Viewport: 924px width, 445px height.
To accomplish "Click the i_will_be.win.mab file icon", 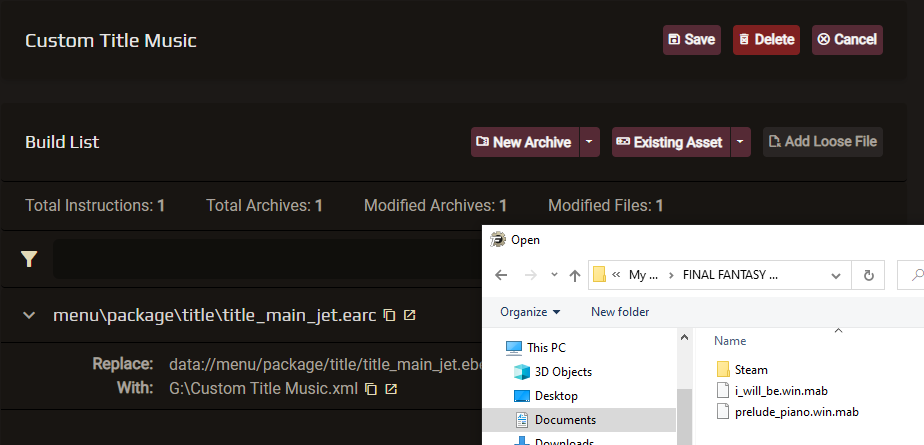I will coord(724,390).
